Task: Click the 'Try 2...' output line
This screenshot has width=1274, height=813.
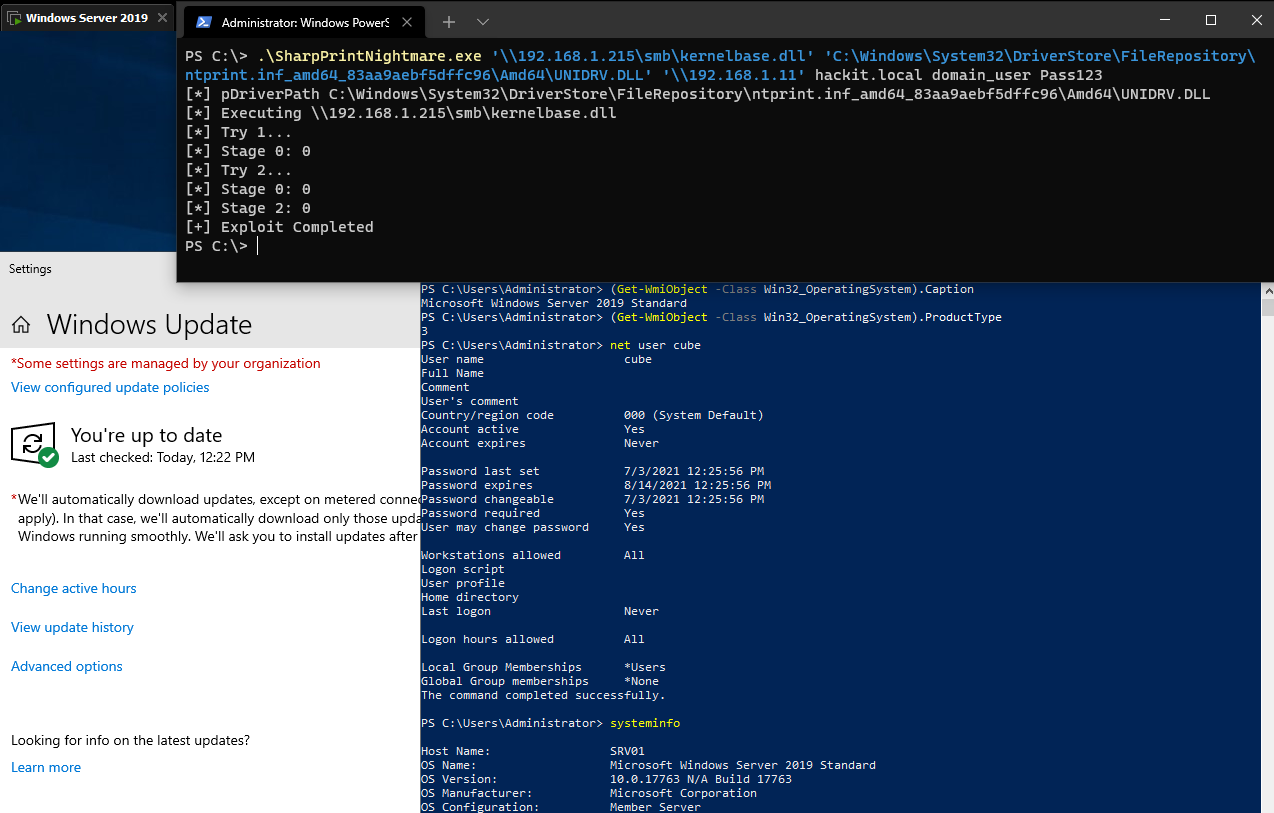Action: [239, 170]
